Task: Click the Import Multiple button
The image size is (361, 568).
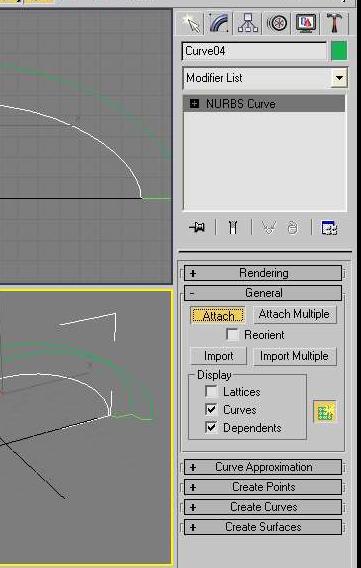Action: pos(294,356)
